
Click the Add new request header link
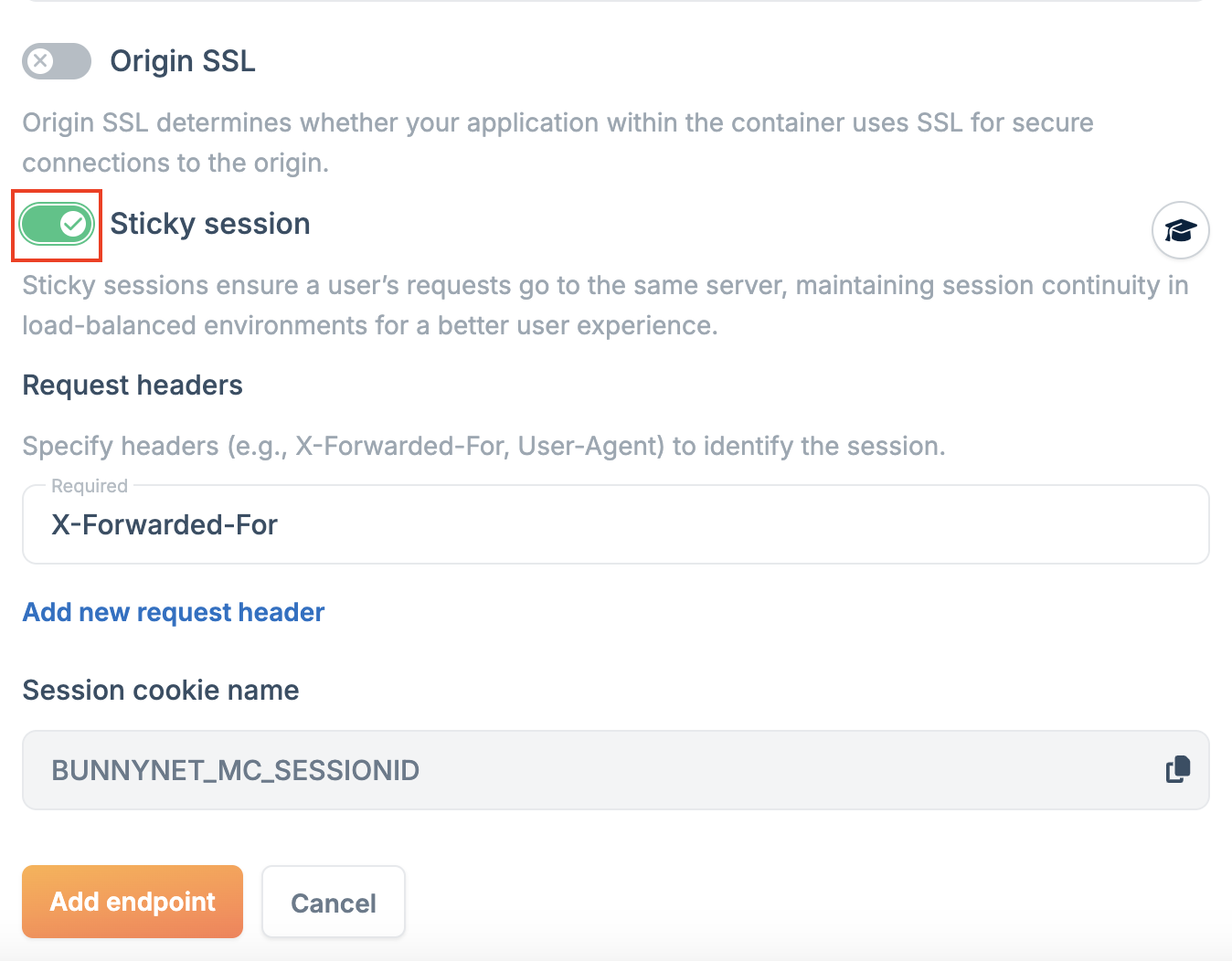coord(174,612)
